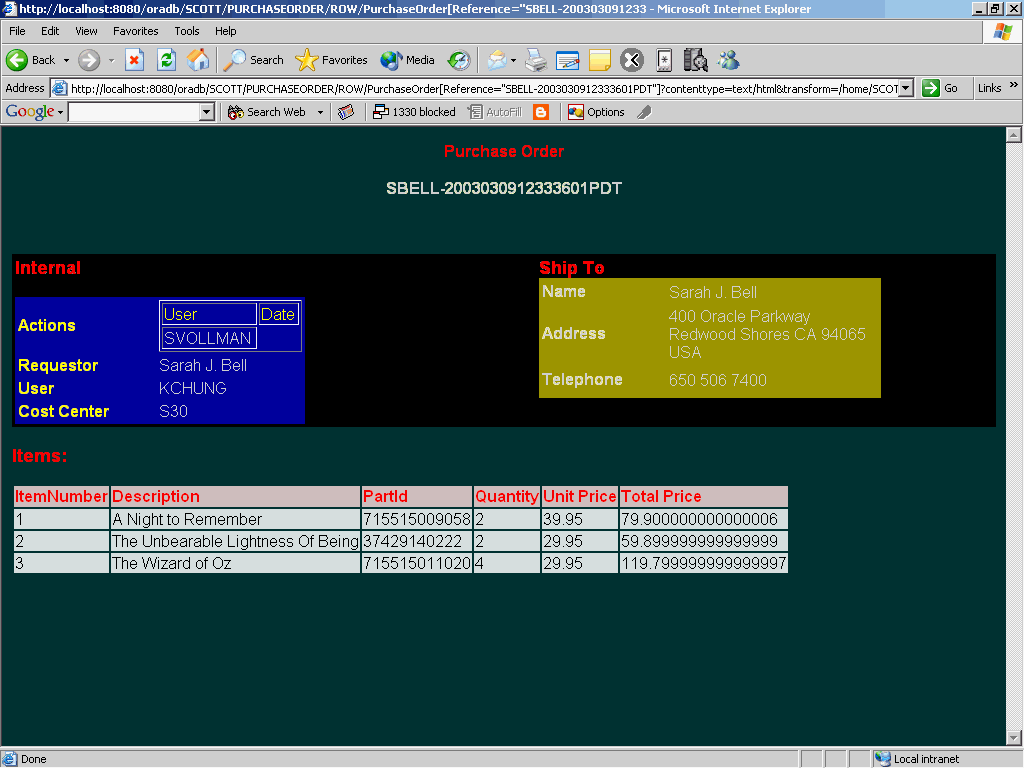The image size is (1024, 768).
Task: View browsing History
Action: coord(458,60)
